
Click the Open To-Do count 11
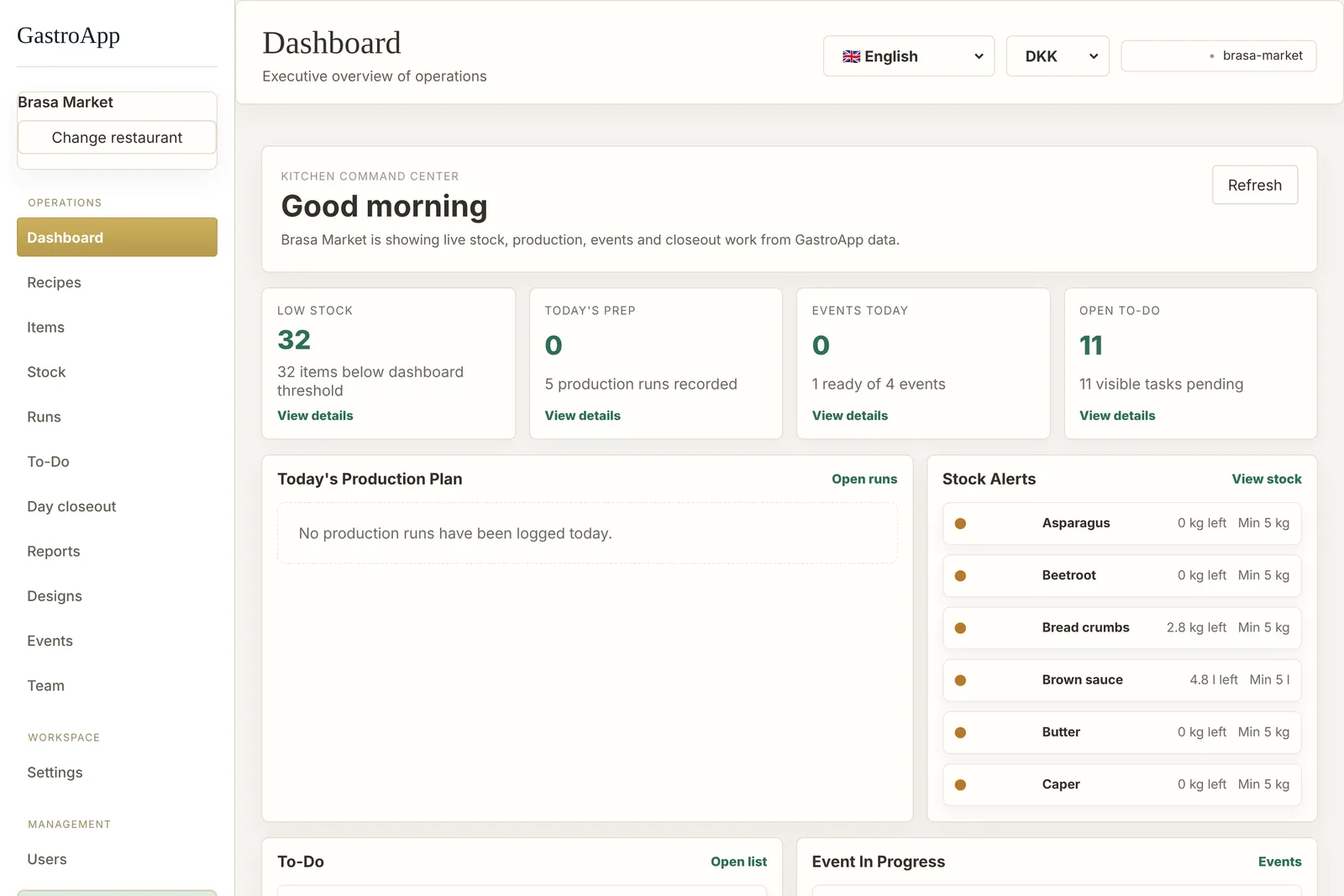click(x=1091, y=345)
